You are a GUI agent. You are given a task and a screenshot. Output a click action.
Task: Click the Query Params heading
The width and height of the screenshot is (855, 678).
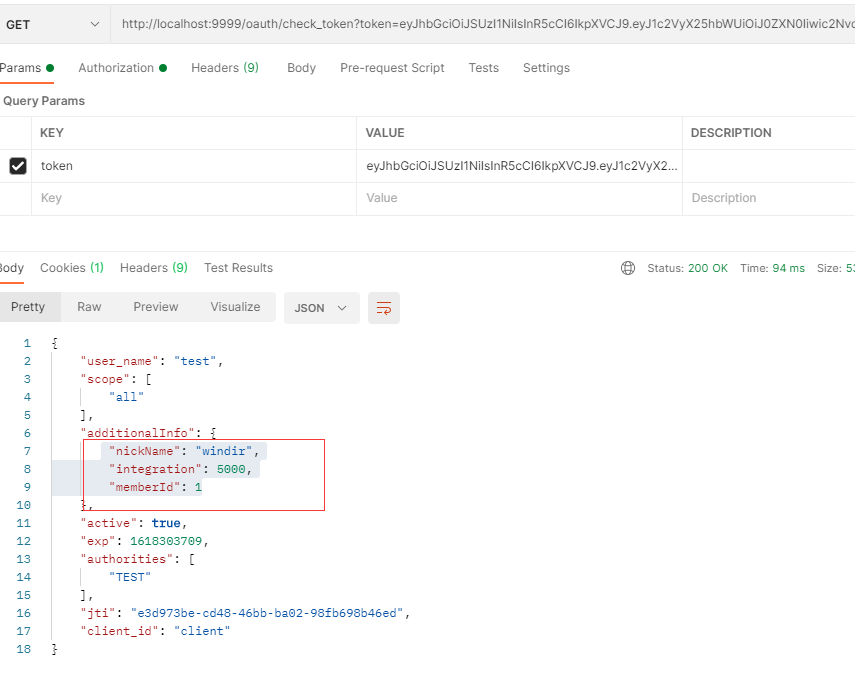(x=44, y=101)
